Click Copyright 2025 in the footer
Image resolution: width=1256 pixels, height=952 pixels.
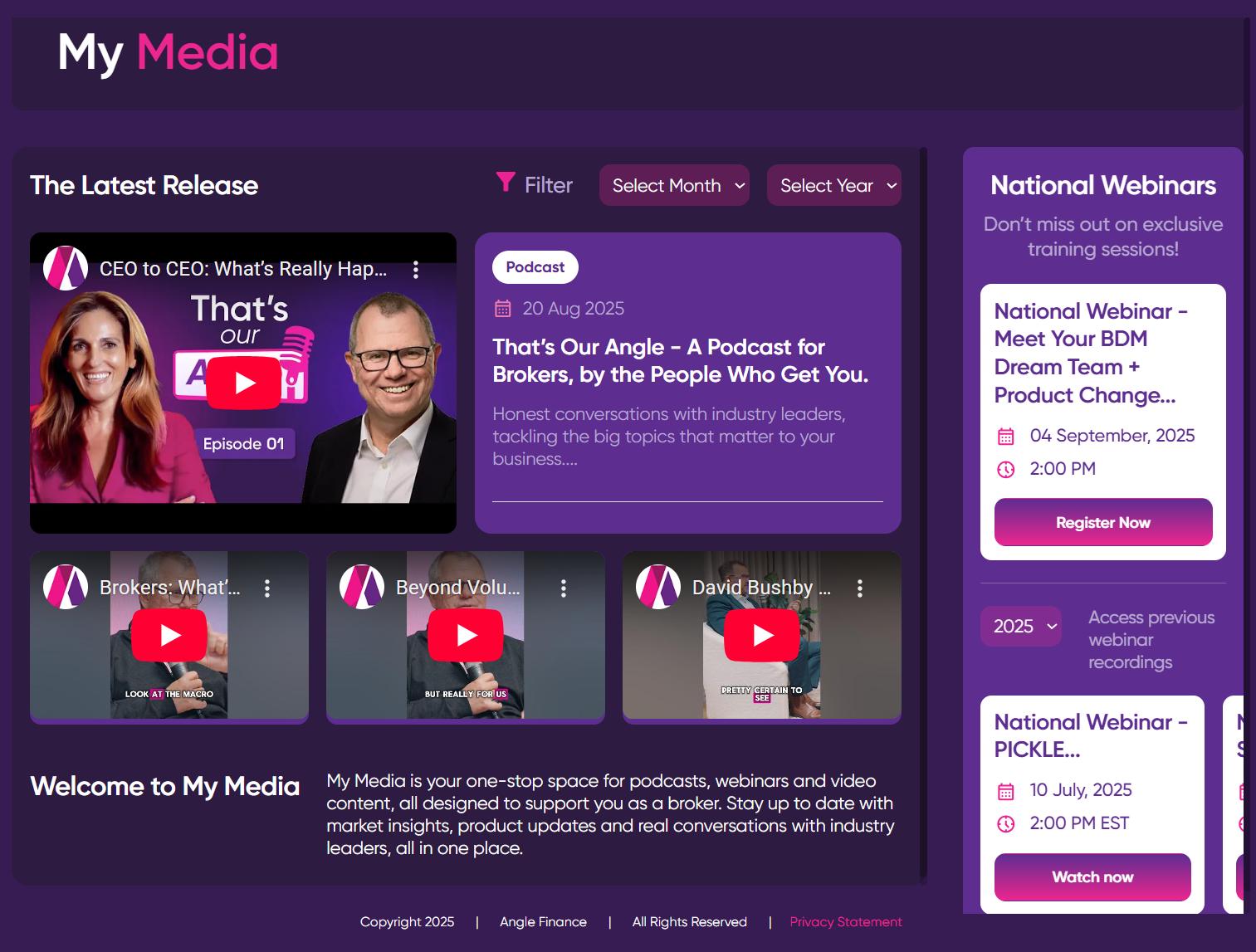(407, 922)
